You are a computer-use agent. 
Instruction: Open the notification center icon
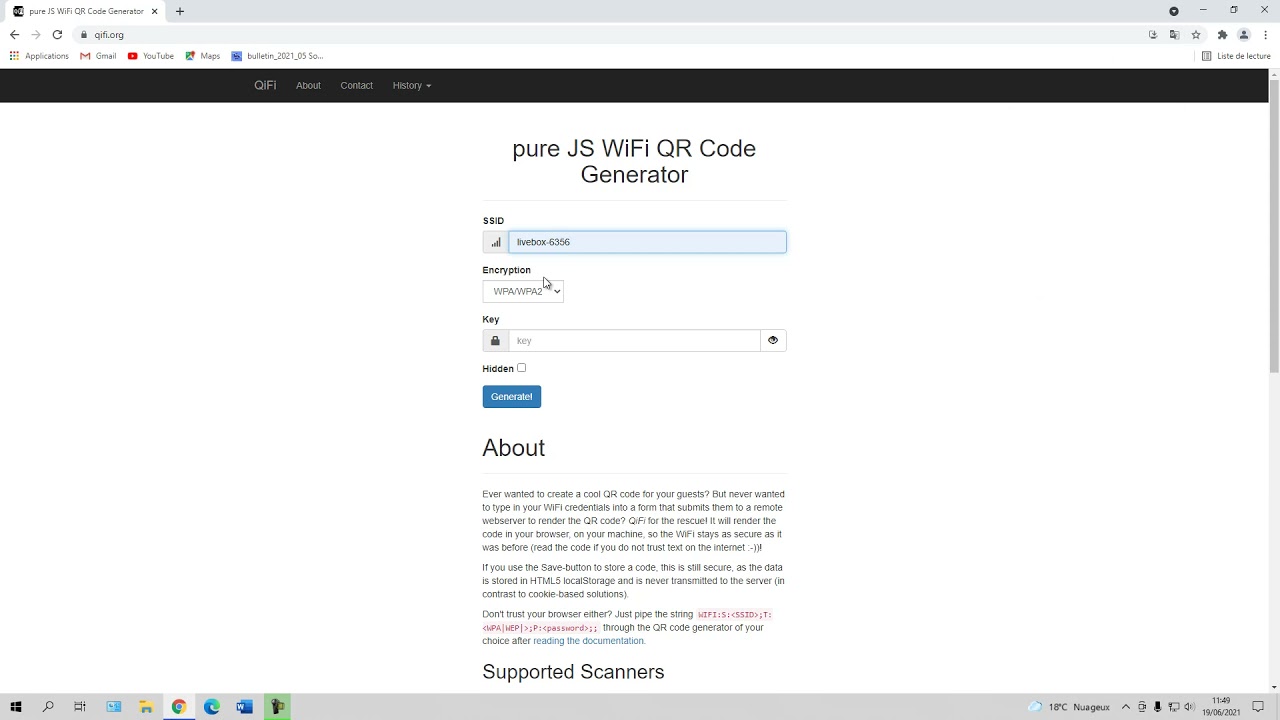1258,707
